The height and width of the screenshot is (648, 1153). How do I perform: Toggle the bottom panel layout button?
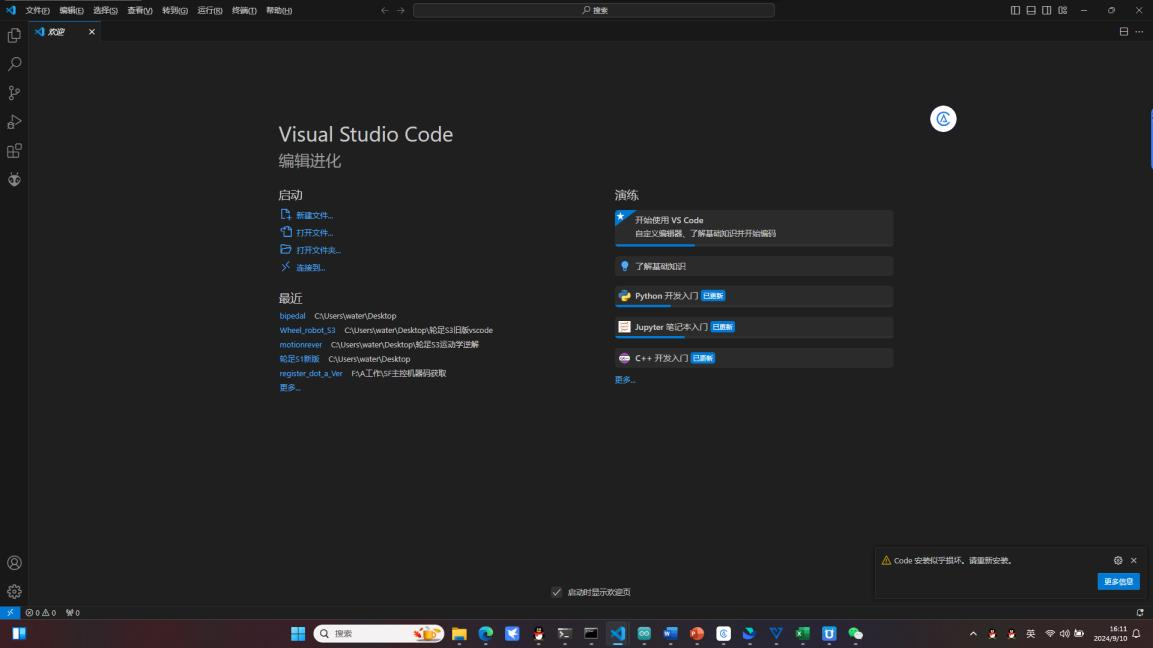[1031, 10]
